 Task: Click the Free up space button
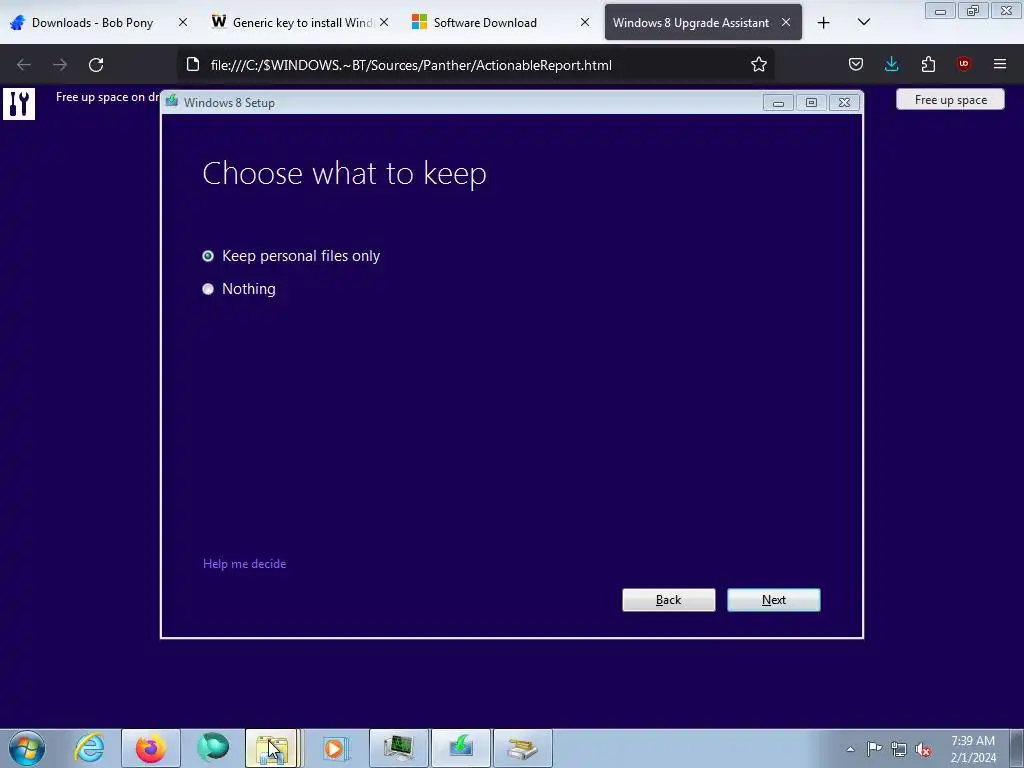[950, 100]
